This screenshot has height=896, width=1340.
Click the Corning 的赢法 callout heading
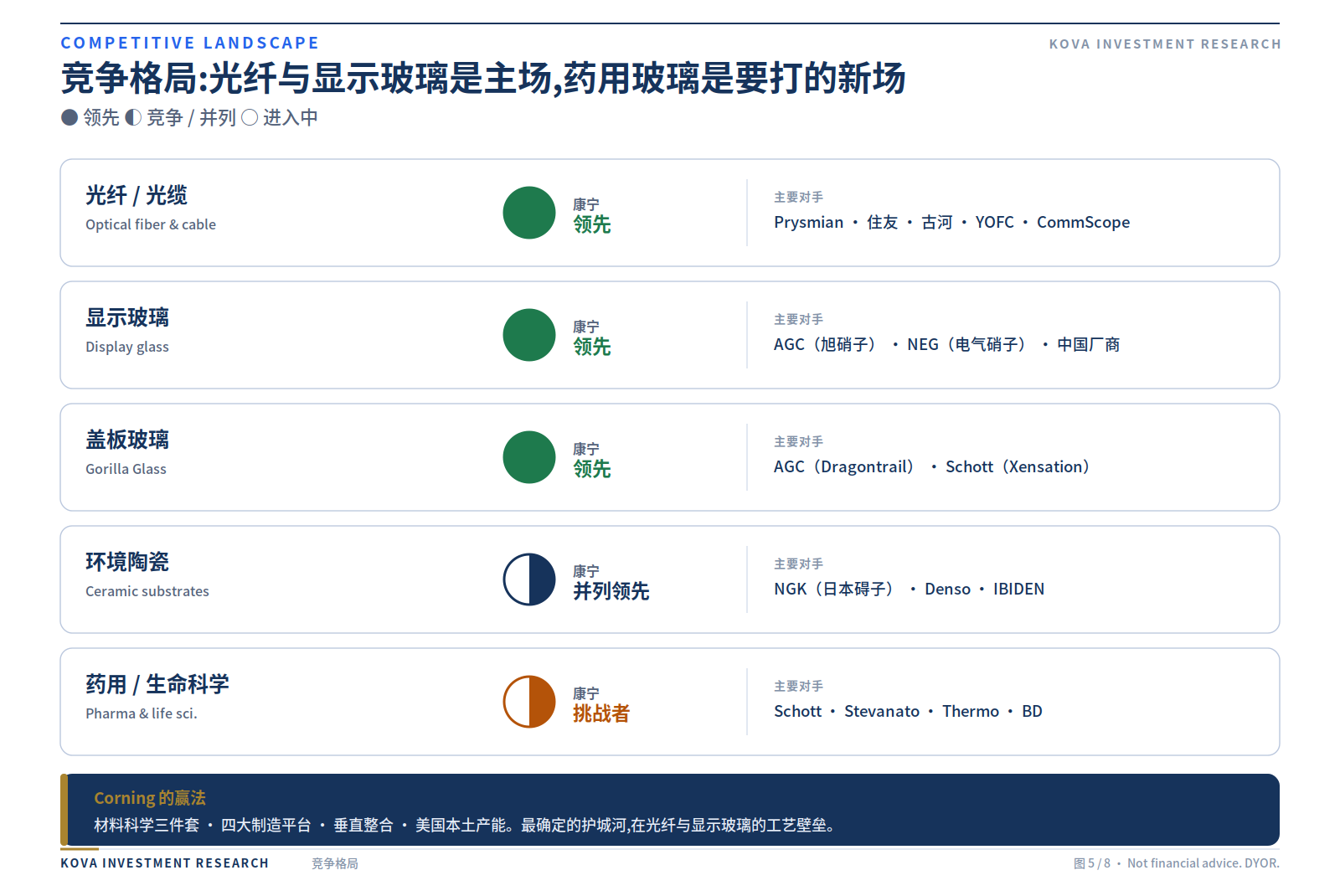pos(150,798)
